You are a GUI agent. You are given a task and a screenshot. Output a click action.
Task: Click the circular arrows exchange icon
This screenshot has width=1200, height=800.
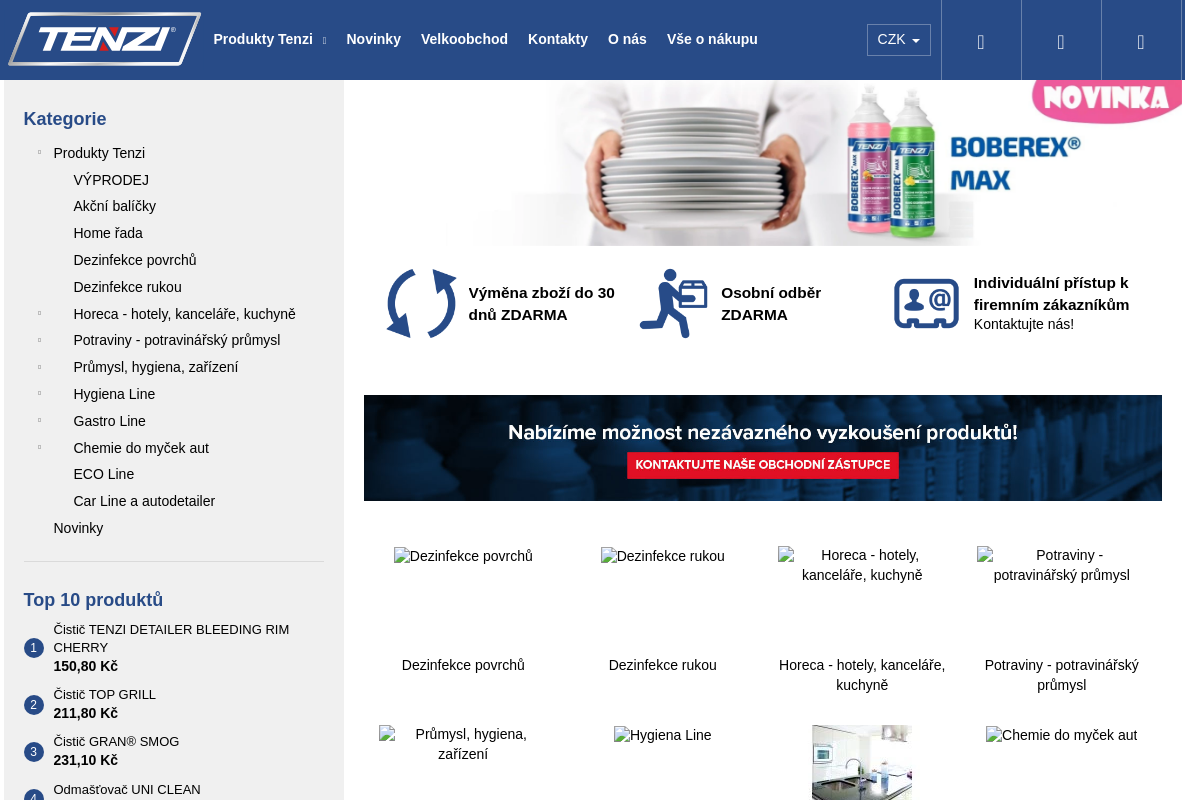click(x=421, y=303)
